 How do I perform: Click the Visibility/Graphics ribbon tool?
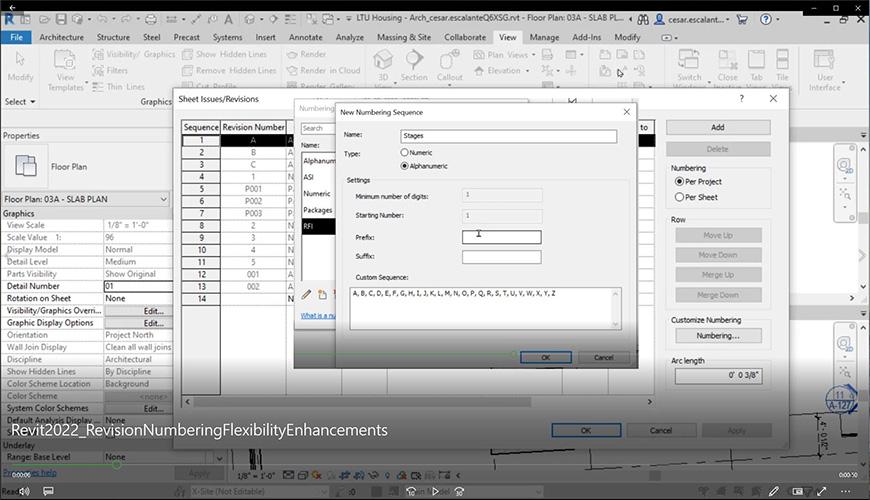(x=134, y=54)
